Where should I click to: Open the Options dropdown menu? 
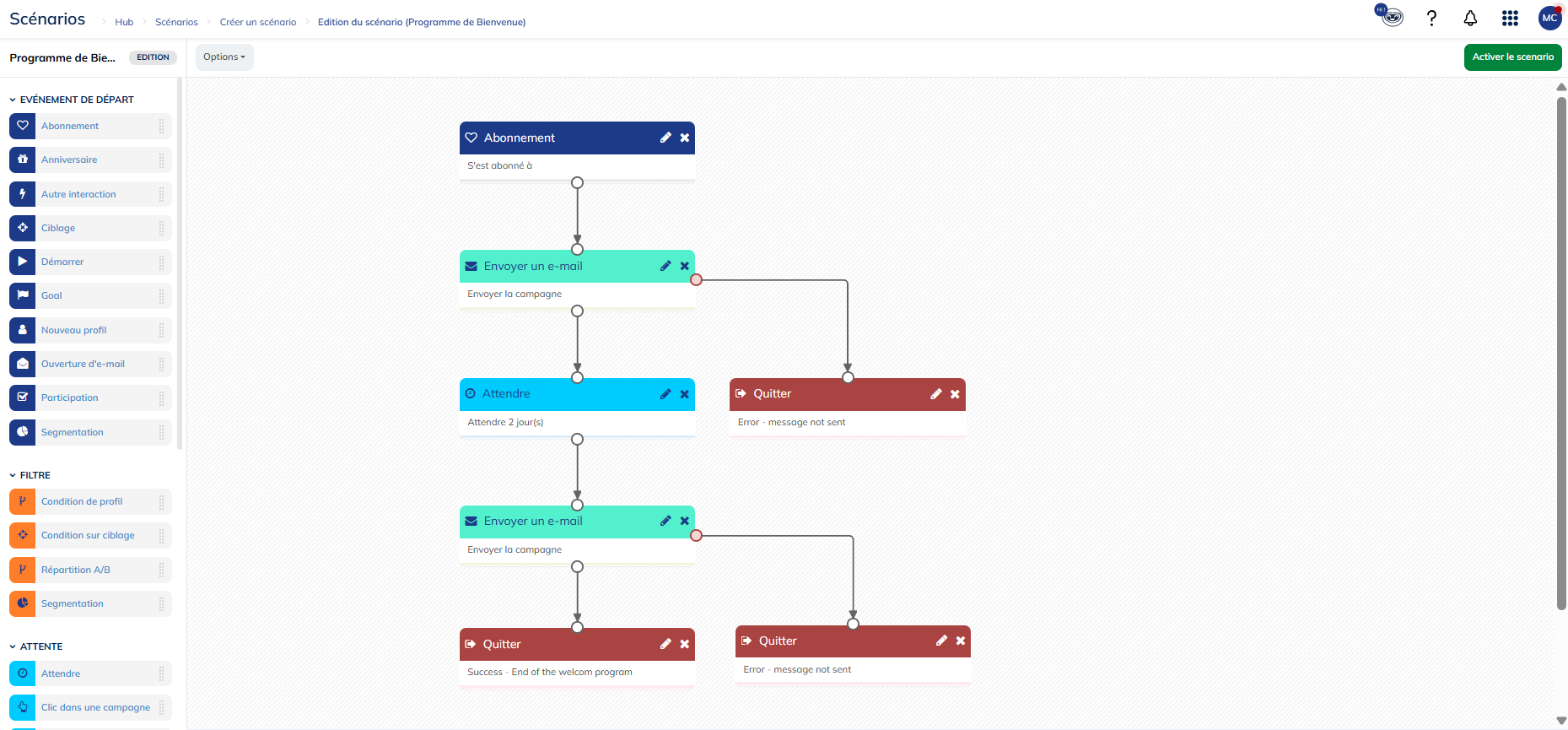click(224, 57)
